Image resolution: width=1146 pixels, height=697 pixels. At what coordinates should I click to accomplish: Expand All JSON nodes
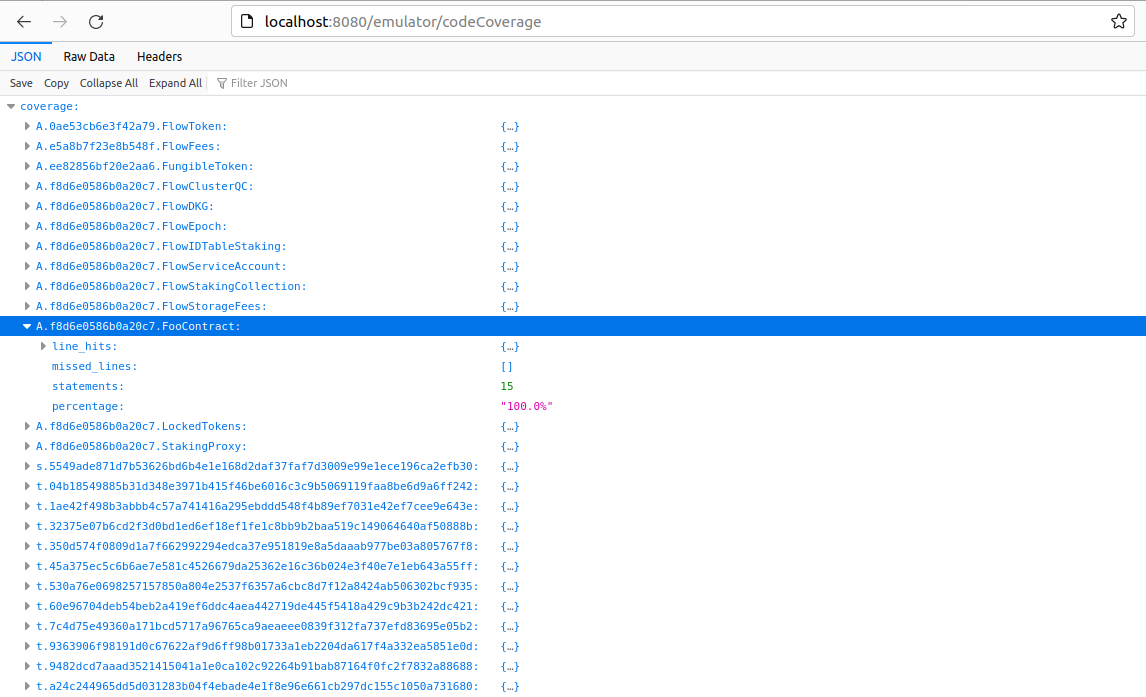(x=175, y=83)
